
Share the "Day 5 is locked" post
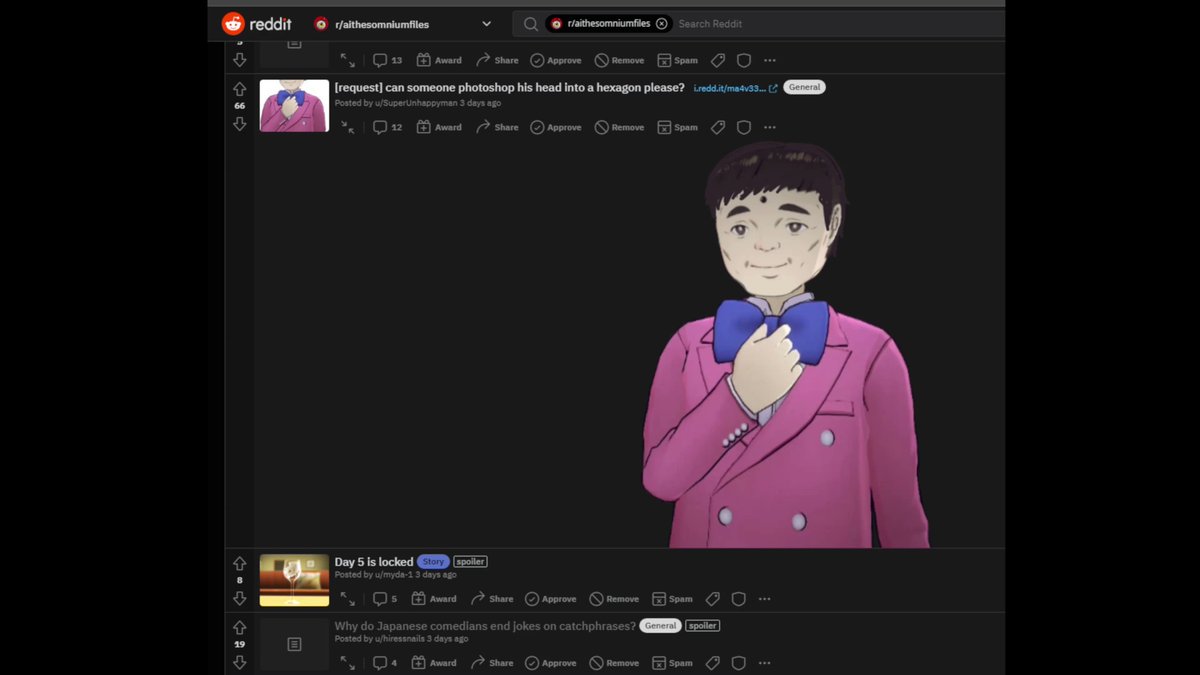coord(492,599)
